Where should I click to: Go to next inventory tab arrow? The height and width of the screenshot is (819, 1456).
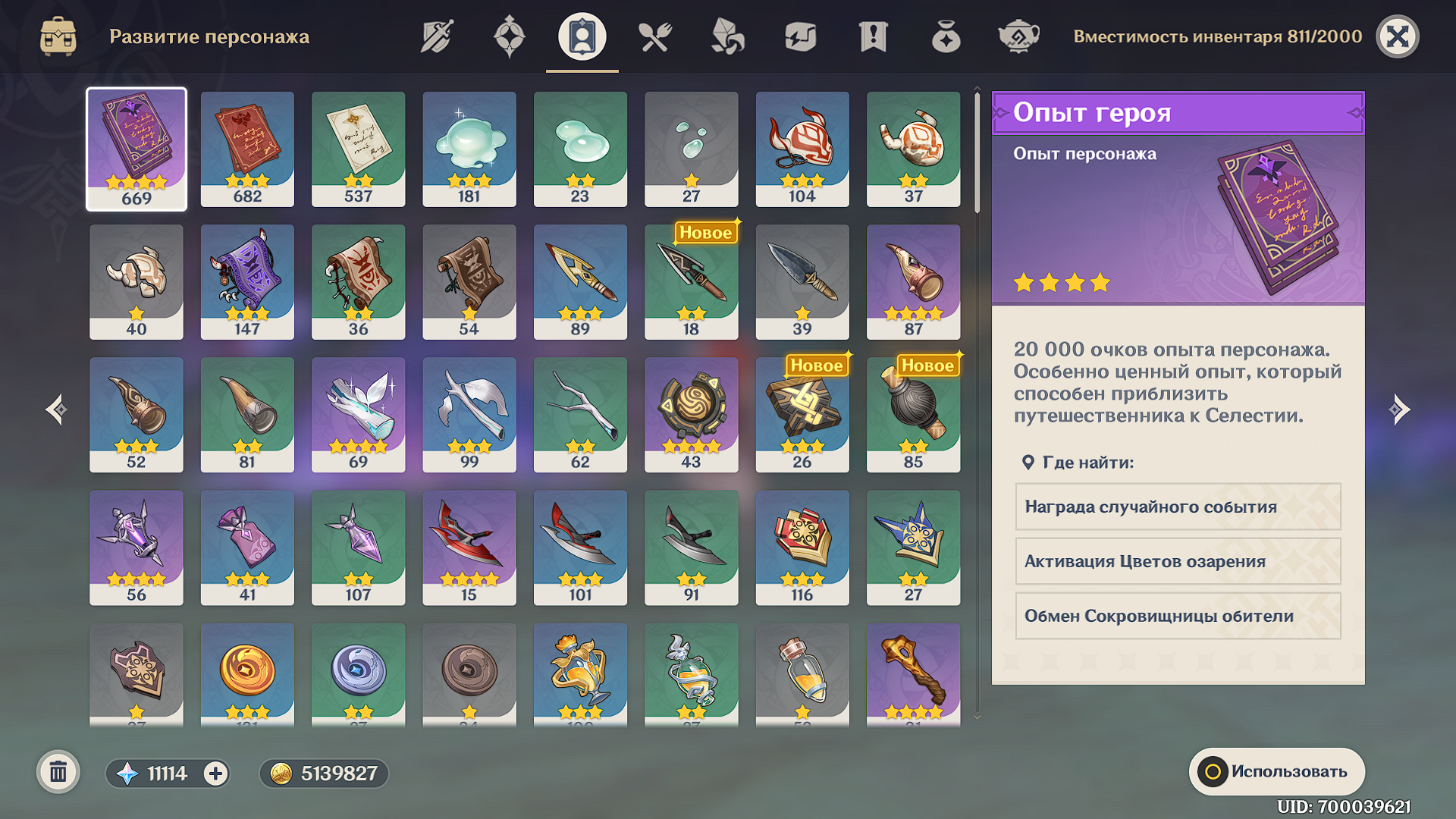click(1399, 409)
